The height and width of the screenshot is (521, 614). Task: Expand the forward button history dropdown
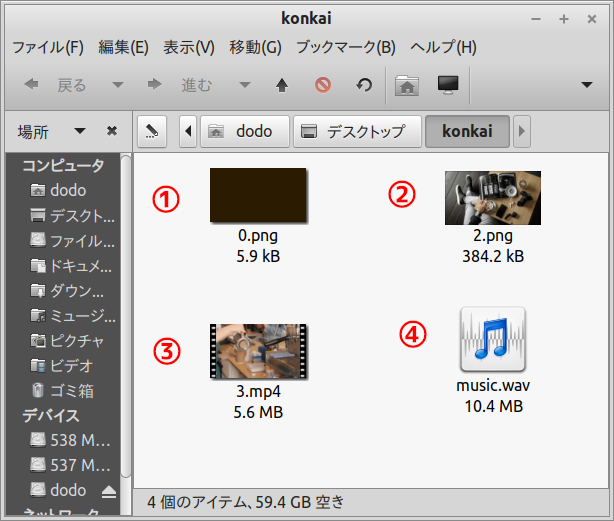click(x=243, y=86)
